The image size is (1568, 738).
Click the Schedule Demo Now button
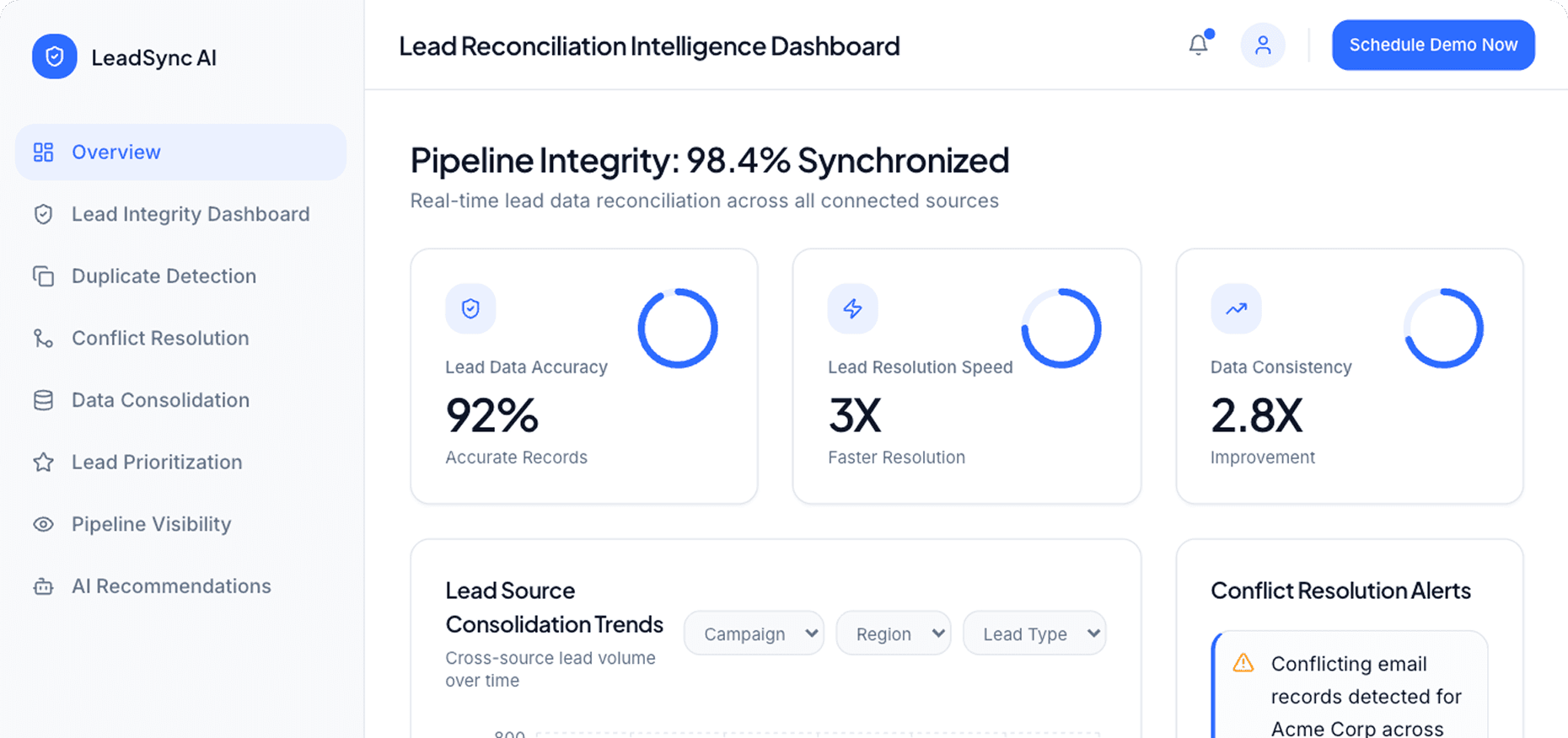pyautogui.click(x=1432, y=45)
